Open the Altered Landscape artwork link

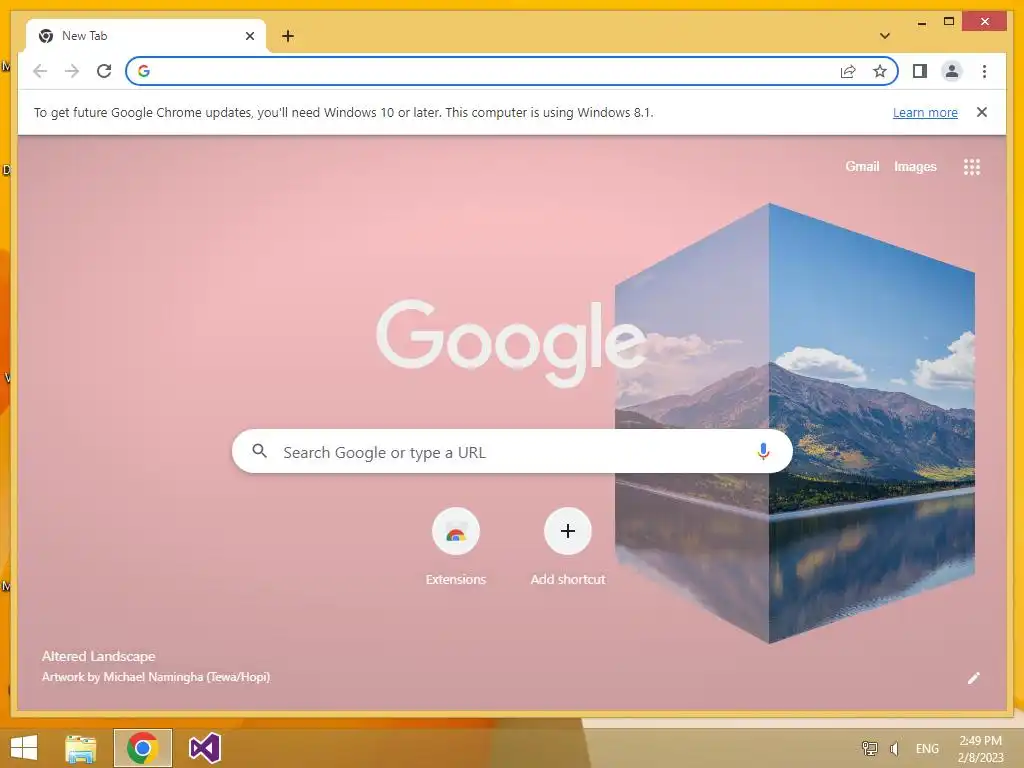99,656
